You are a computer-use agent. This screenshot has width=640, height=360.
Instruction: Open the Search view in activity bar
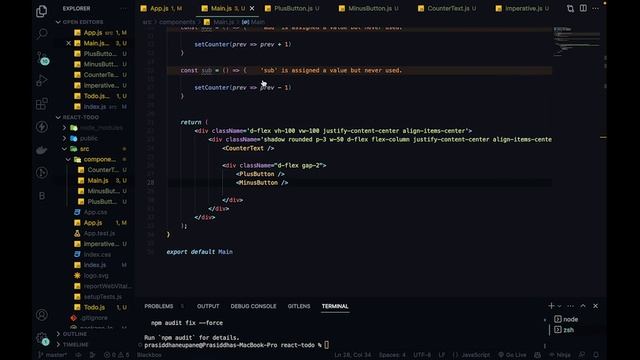pos(42,34)
